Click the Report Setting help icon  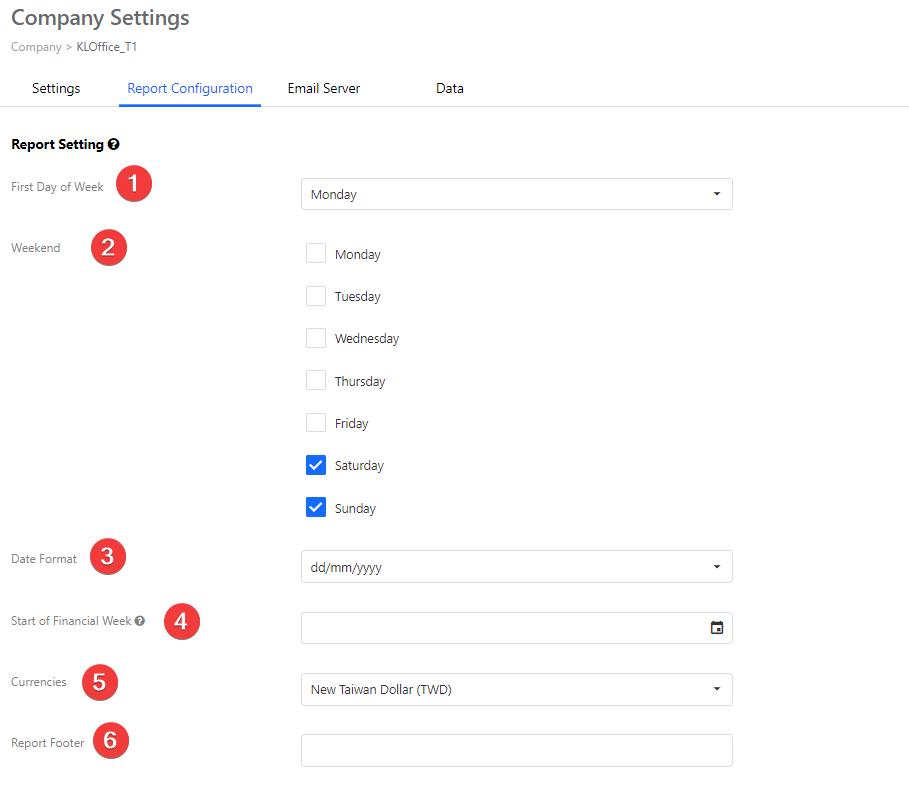click(x=114, y=144)
